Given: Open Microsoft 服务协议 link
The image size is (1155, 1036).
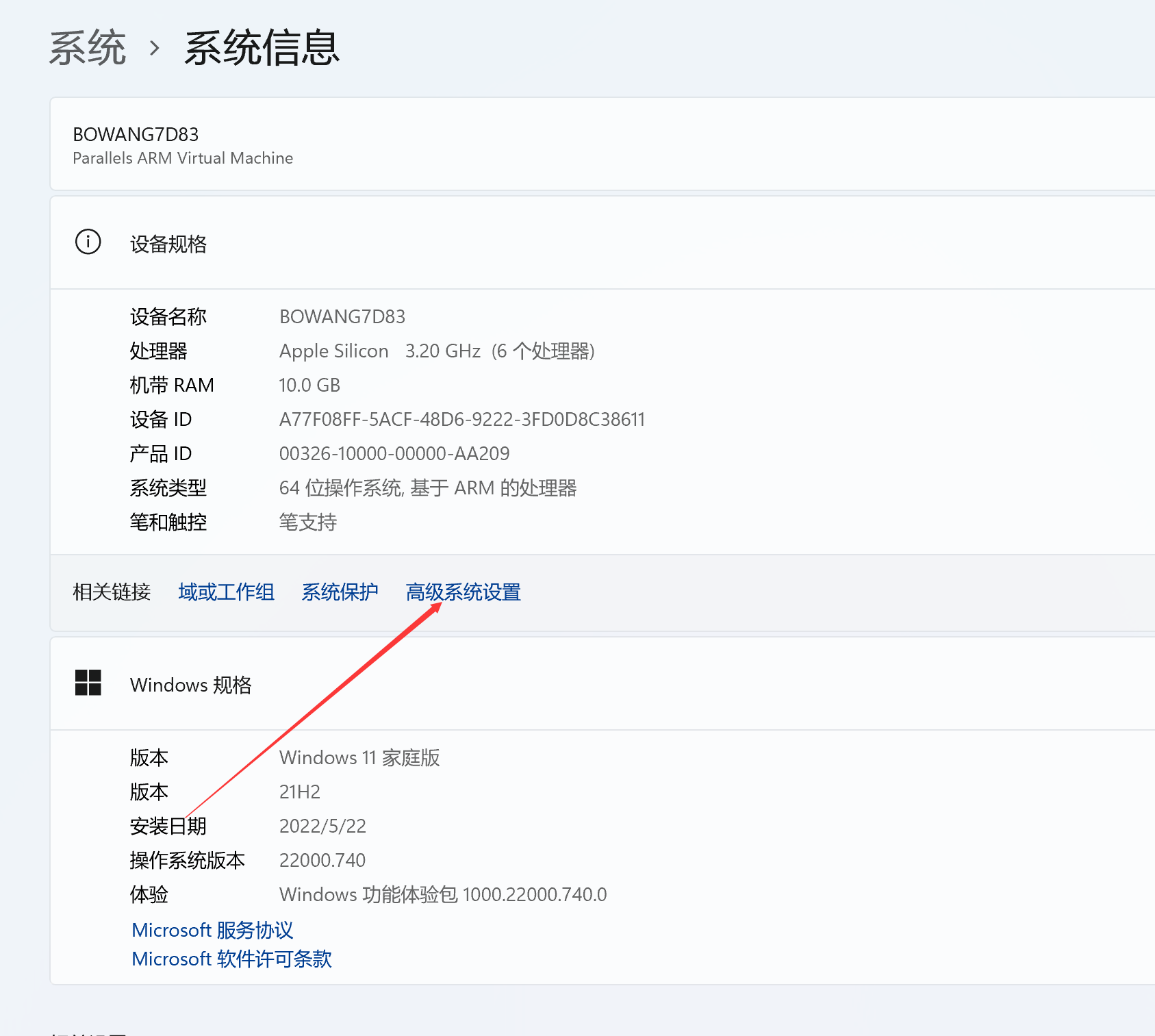Looking at the screenshot, I should click(x=212, y=930).
